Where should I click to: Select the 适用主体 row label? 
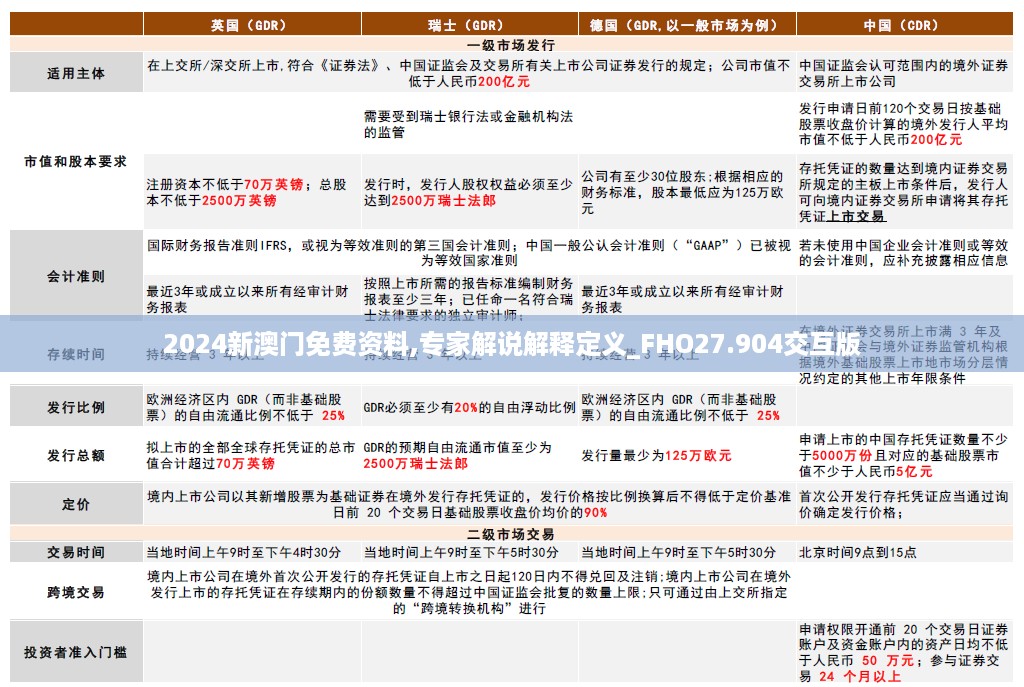(x=76, y=72)
